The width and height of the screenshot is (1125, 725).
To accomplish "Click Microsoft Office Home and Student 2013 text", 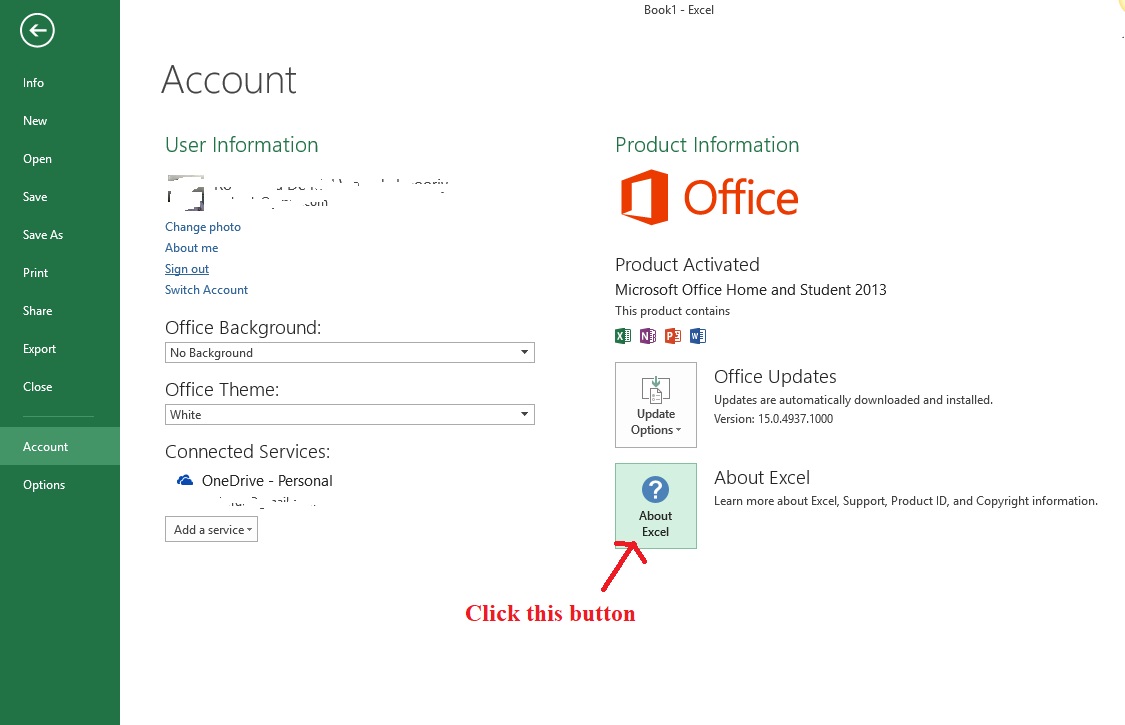I will [750, 289].
